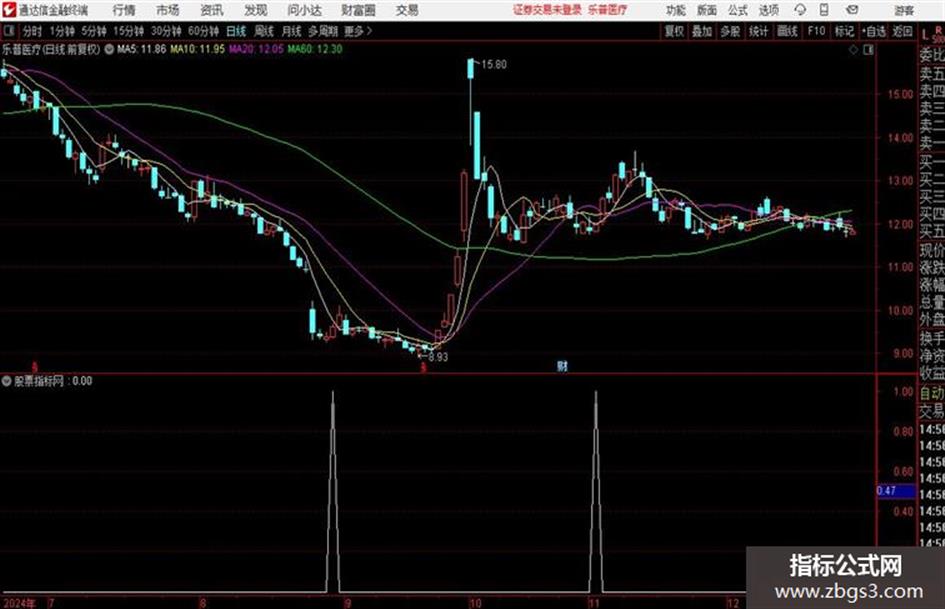Switch to 15分钟 period
Viewport: 945px width, 609px height.
tap(129, 31)
